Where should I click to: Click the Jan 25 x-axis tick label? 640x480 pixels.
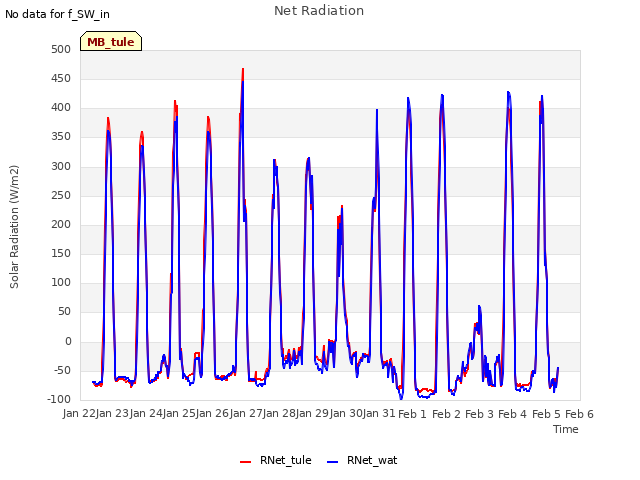point(179,414)
